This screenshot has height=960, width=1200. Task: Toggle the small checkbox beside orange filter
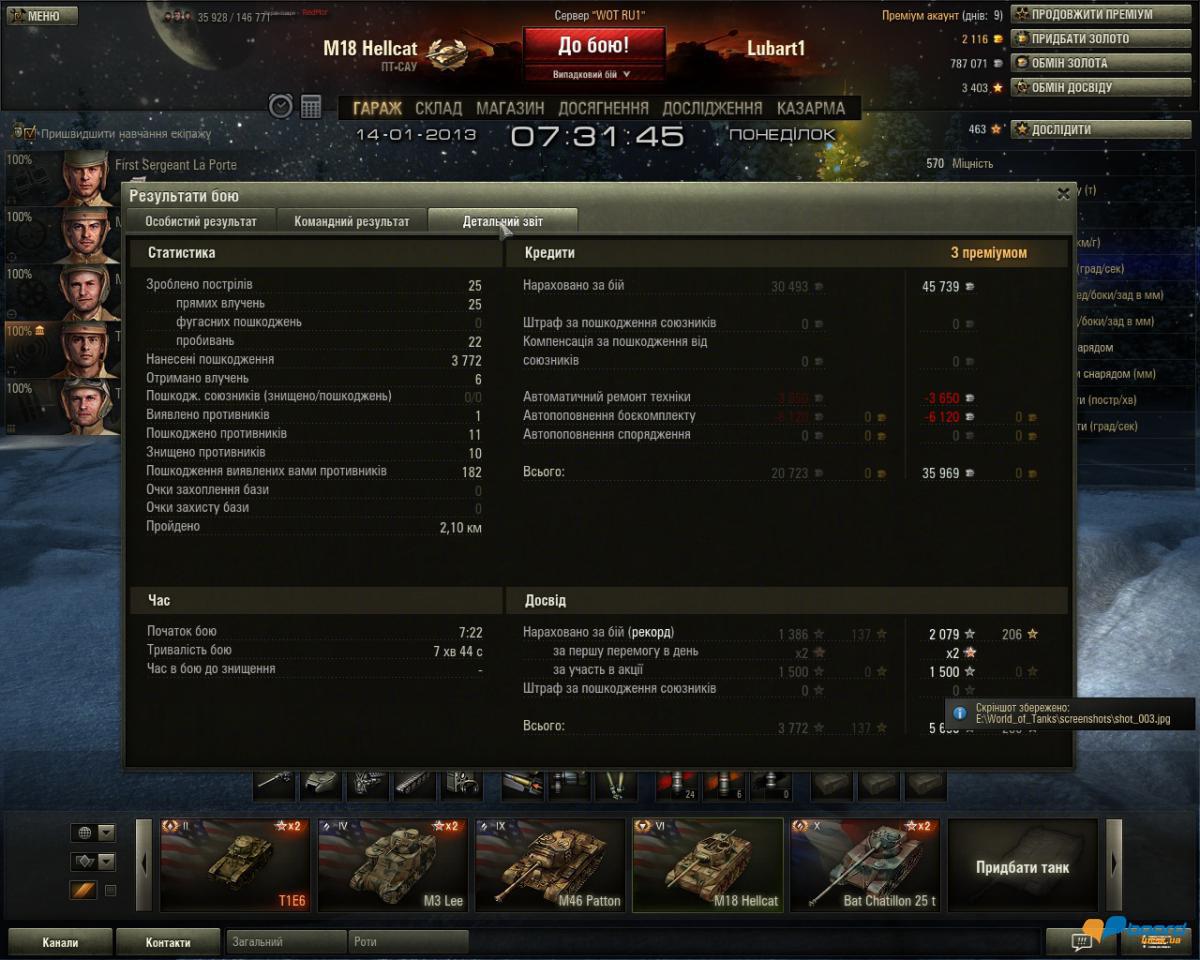(111, 890)
